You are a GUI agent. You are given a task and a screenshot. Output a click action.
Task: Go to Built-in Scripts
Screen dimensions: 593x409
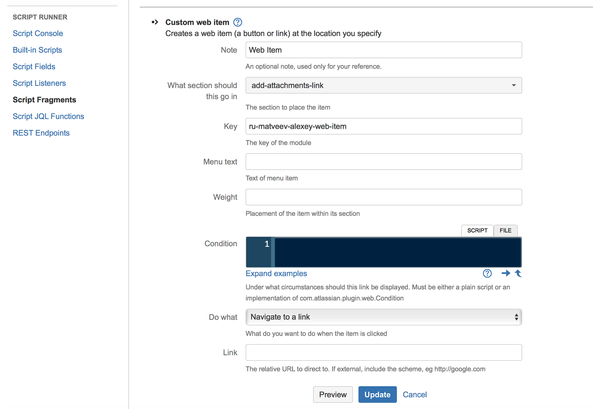tap(37, 50)
